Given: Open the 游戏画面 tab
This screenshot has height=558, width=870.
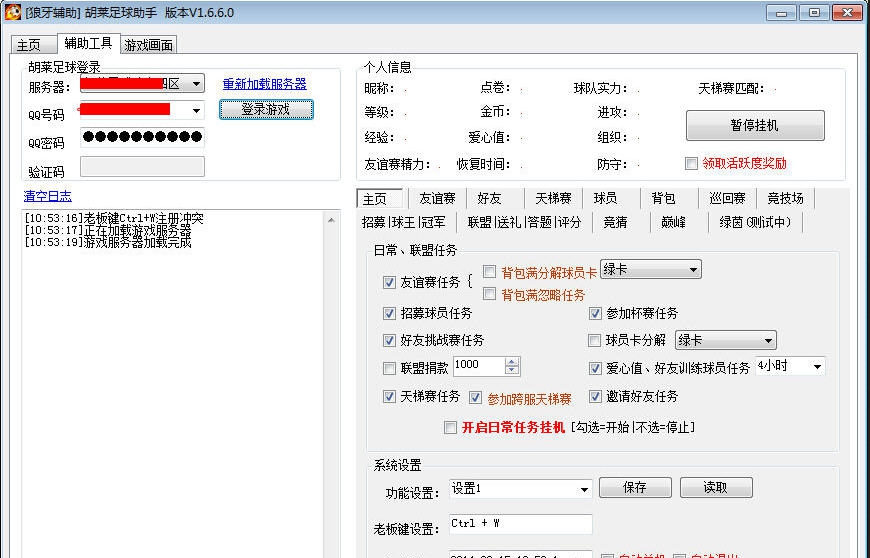Looking at the screenshot, I should (x=149, y=45).
